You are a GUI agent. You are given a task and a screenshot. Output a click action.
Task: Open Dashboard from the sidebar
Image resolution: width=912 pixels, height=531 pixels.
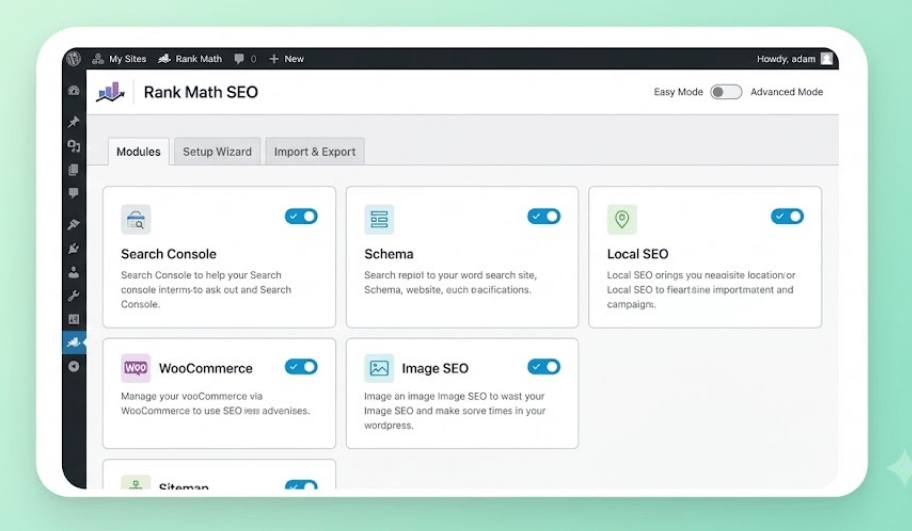click(x=74, y=90)
